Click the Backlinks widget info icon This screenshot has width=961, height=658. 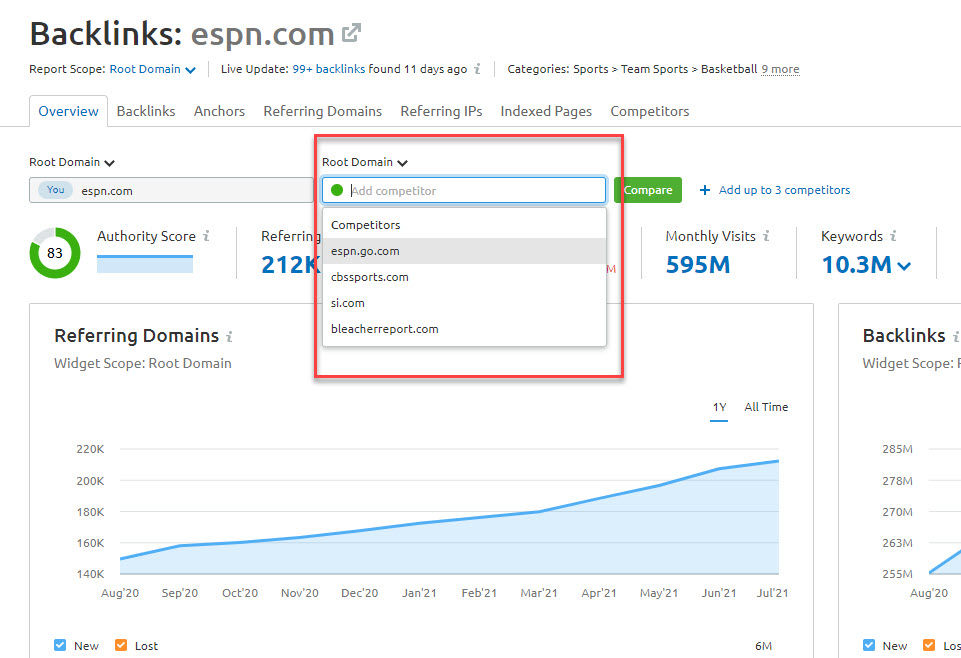(955, 336)
